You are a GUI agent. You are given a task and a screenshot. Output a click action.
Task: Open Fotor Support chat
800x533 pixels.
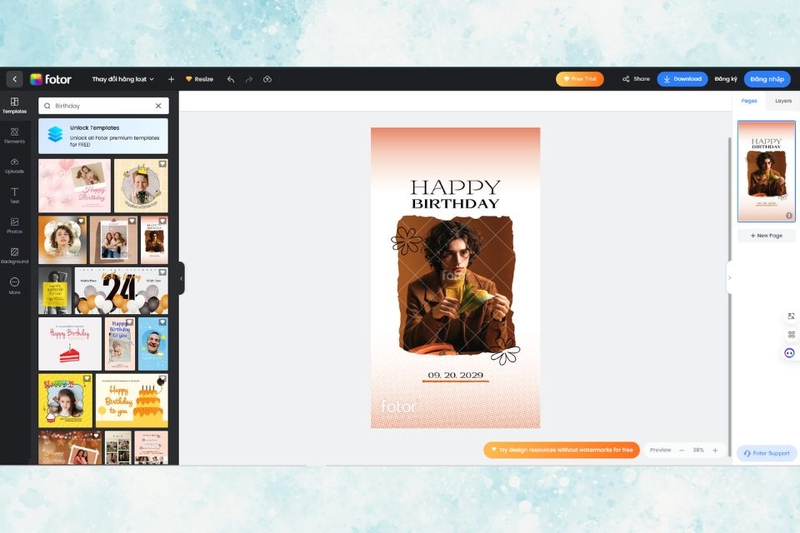(766, 453)
